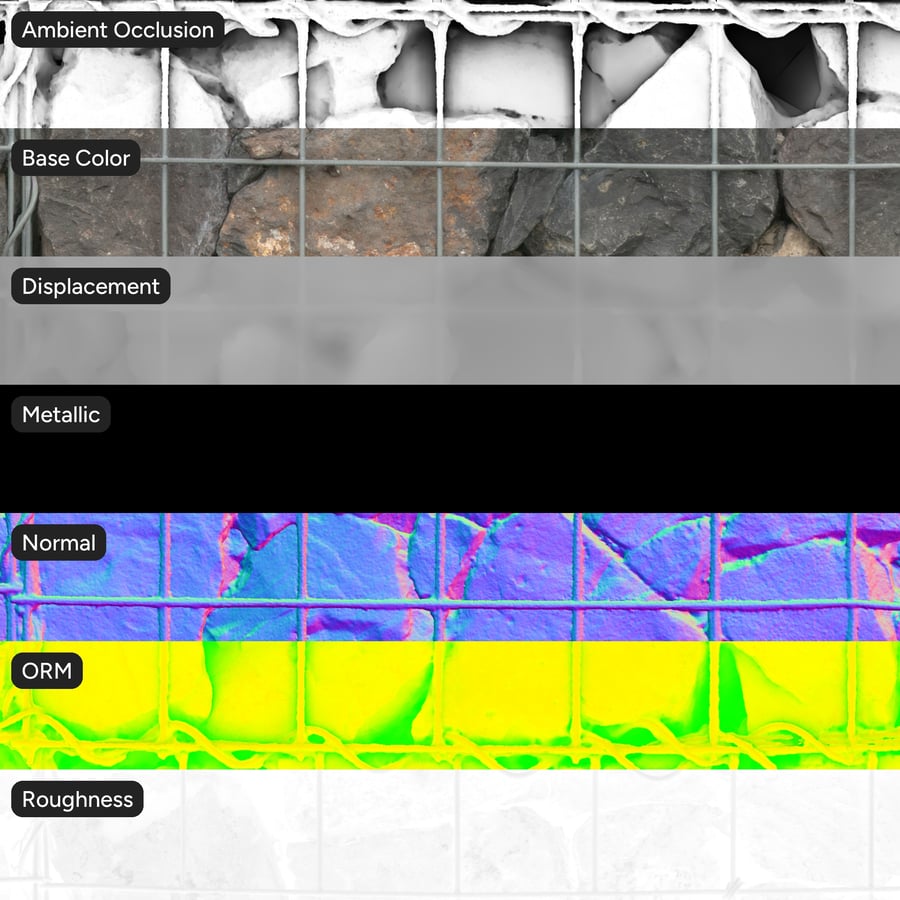Open the black Metallic map strip
Screen dimensions: 900x900
click(x=450, y=449)
